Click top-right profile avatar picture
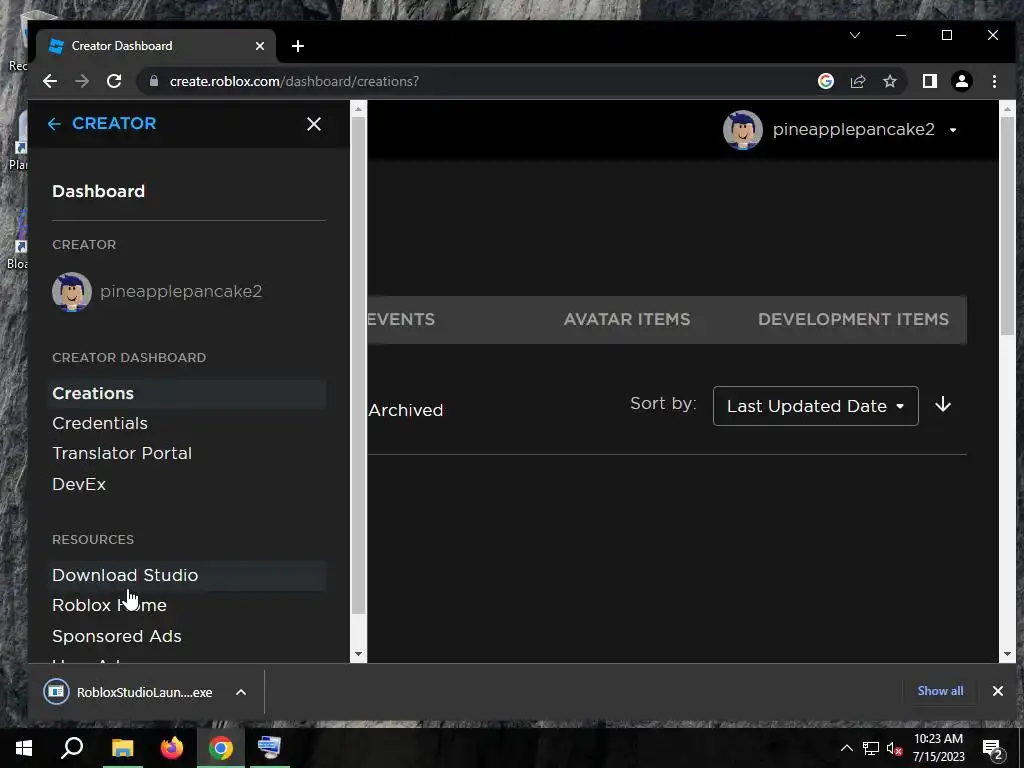Screen dimensions: 1024x768 coord(743,130)
